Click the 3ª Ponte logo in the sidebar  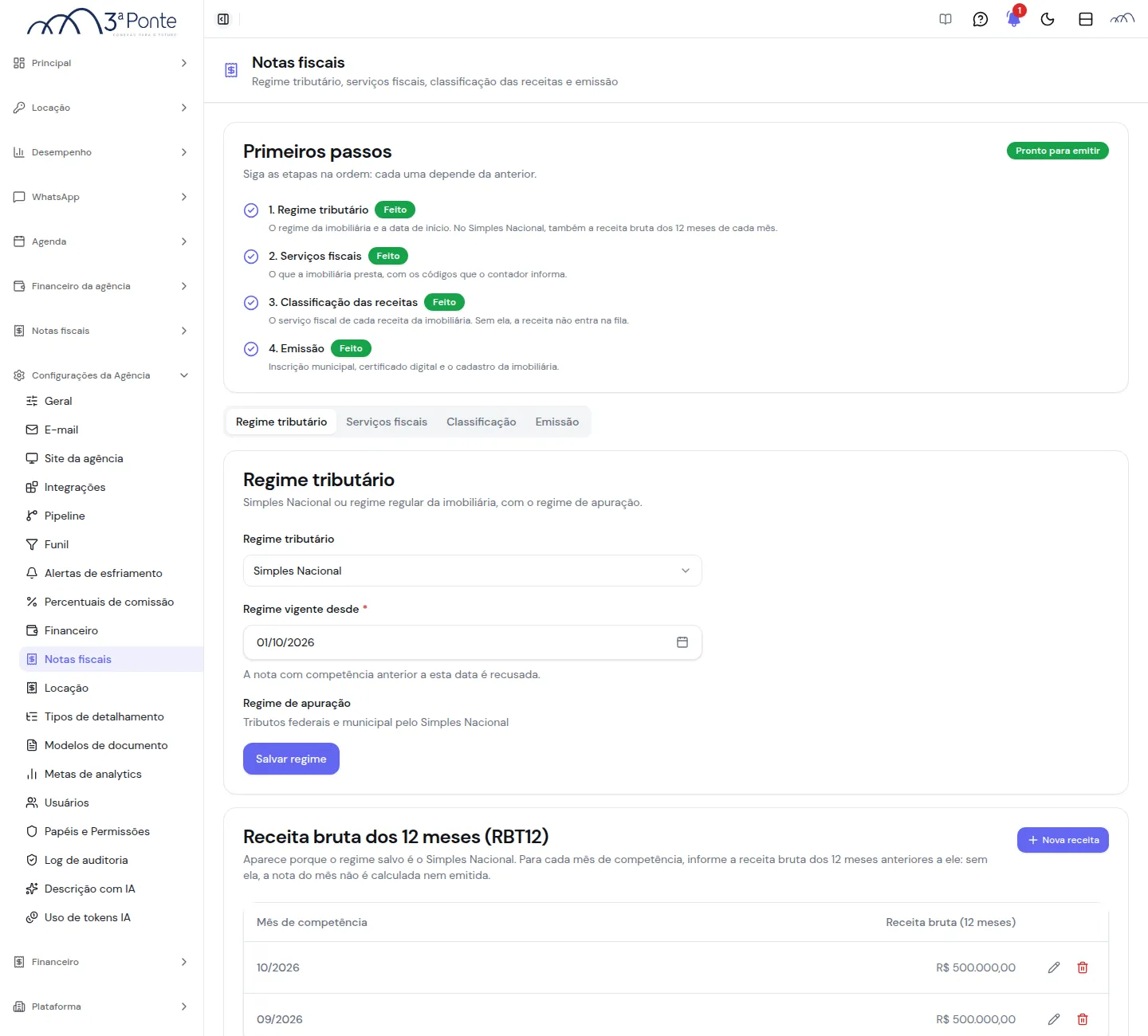click(x=102, y=22)
